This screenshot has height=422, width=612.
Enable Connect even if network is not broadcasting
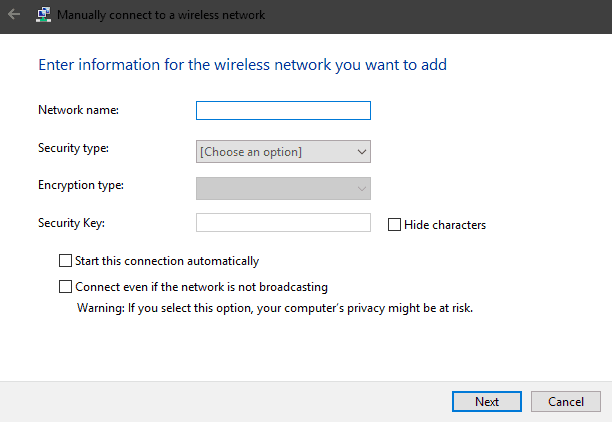(x=66, y=286)
